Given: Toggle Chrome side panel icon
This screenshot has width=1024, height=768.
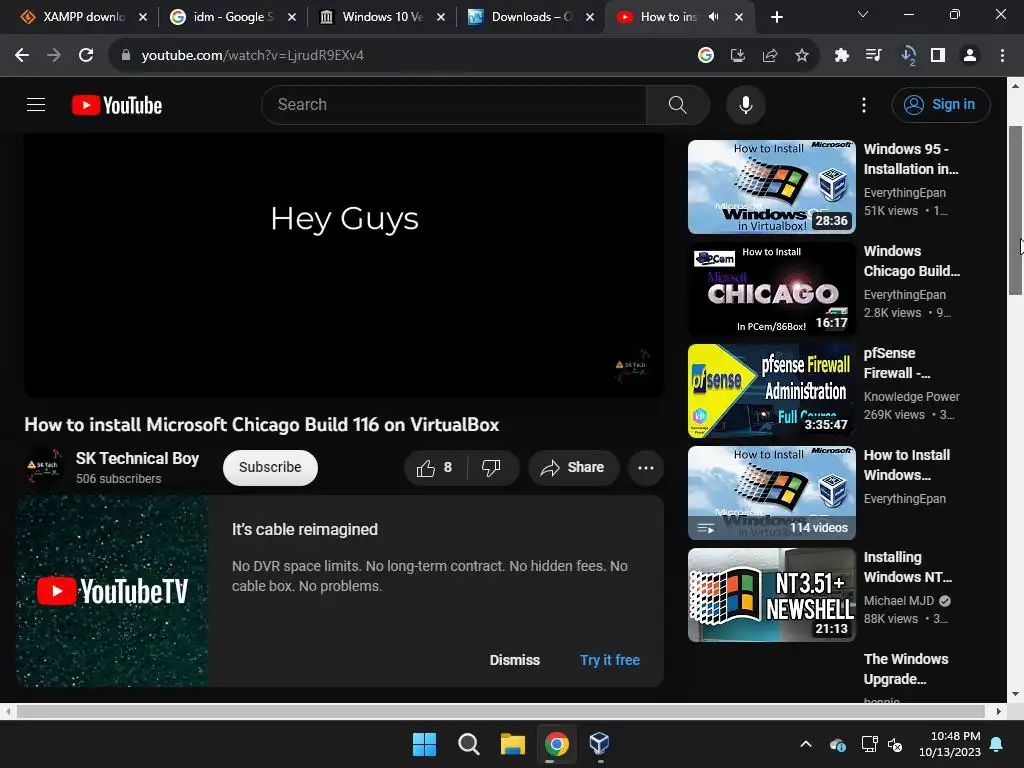Looking at the screenshot, I should coord(938,56).
